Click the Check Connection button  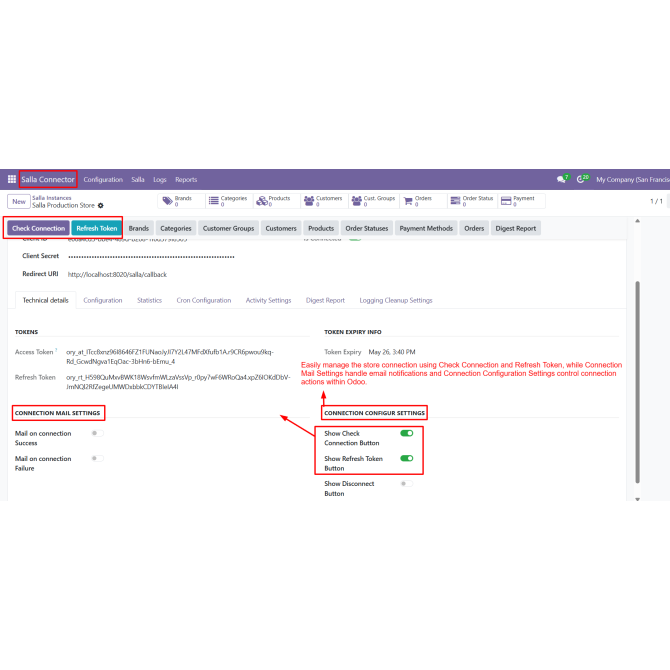click(x=38, y=228)
